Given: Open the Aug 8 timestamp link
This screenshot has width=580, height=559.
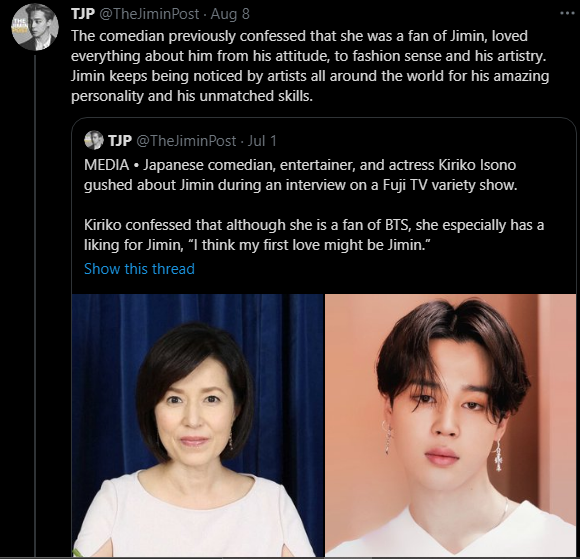Looking at the screenshot, I should [x=230, y=14].
